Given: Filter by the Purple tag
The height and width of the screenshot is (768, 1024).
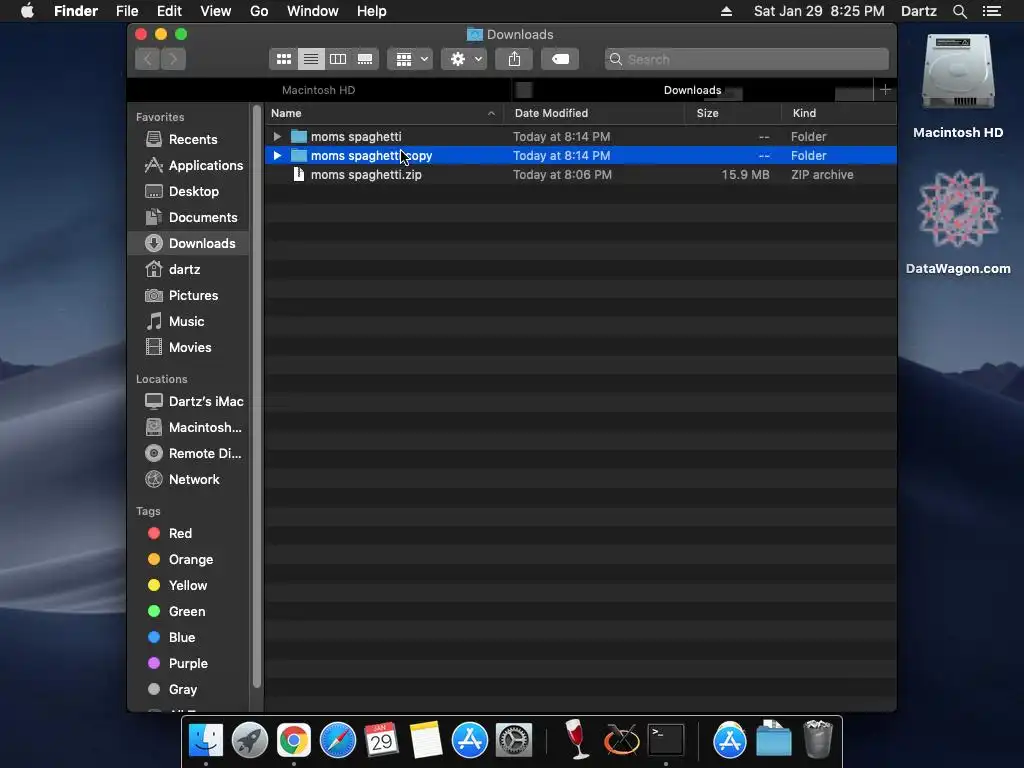Looking at the screenshot, I should coord(189,664).
